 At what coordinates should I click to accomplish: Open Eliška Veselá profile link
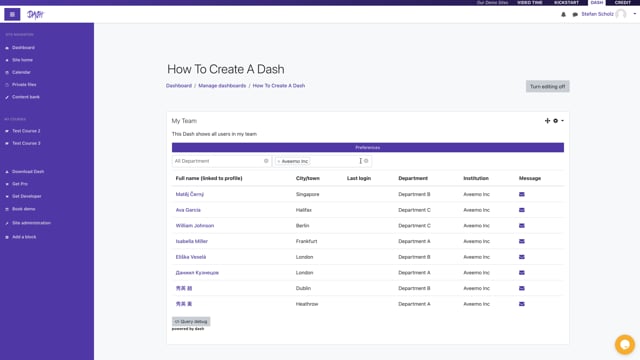[x=191, y=257]
